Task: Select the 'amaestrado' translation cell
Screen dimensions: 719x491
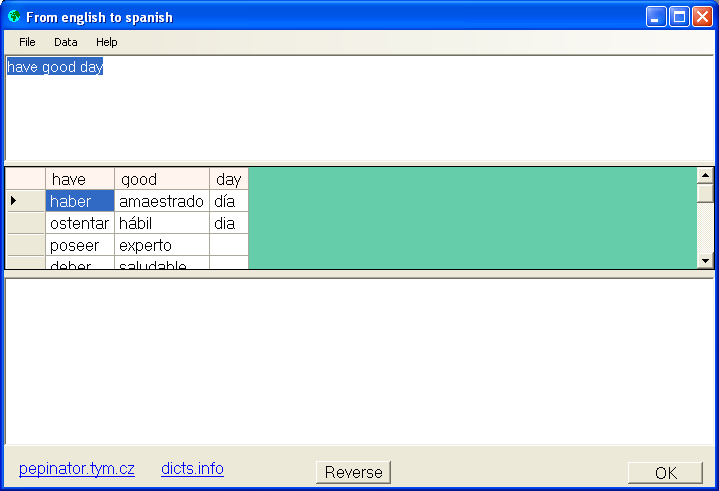Action: pos(162,201)
